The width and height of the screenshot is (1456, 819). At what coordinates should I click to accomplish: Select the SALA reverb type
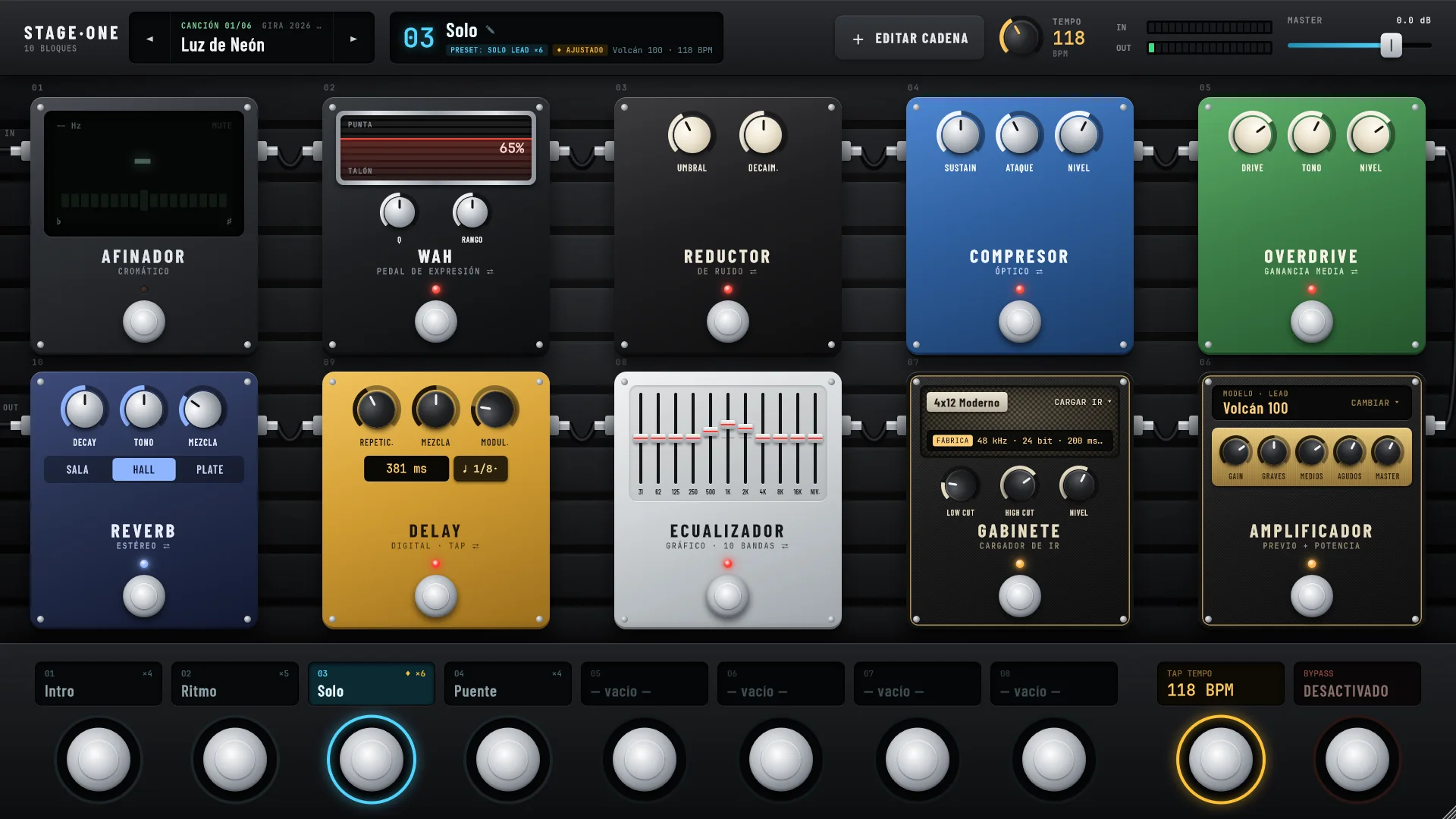(77, 469)
